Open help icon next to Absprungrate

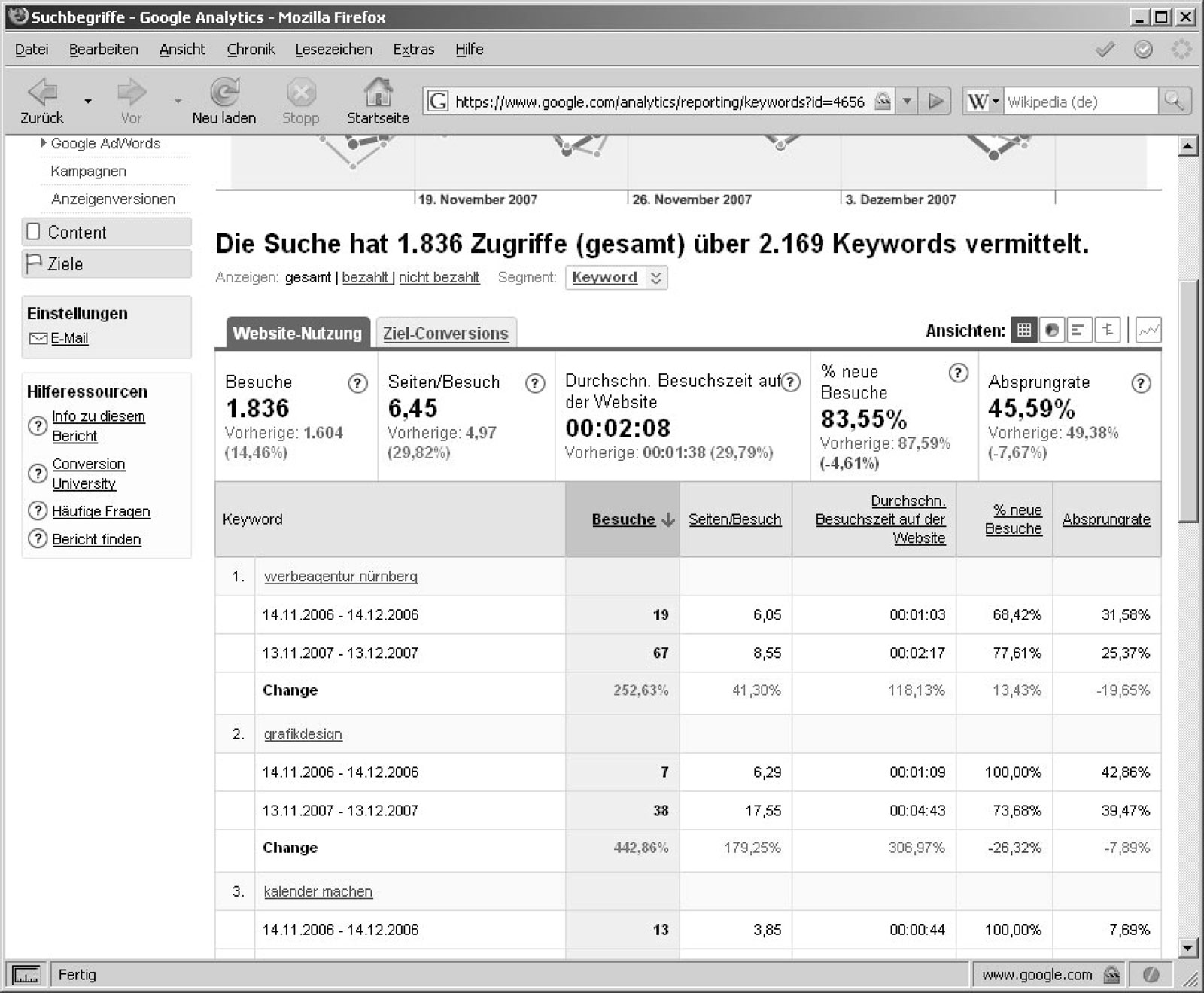(1140, 383)
